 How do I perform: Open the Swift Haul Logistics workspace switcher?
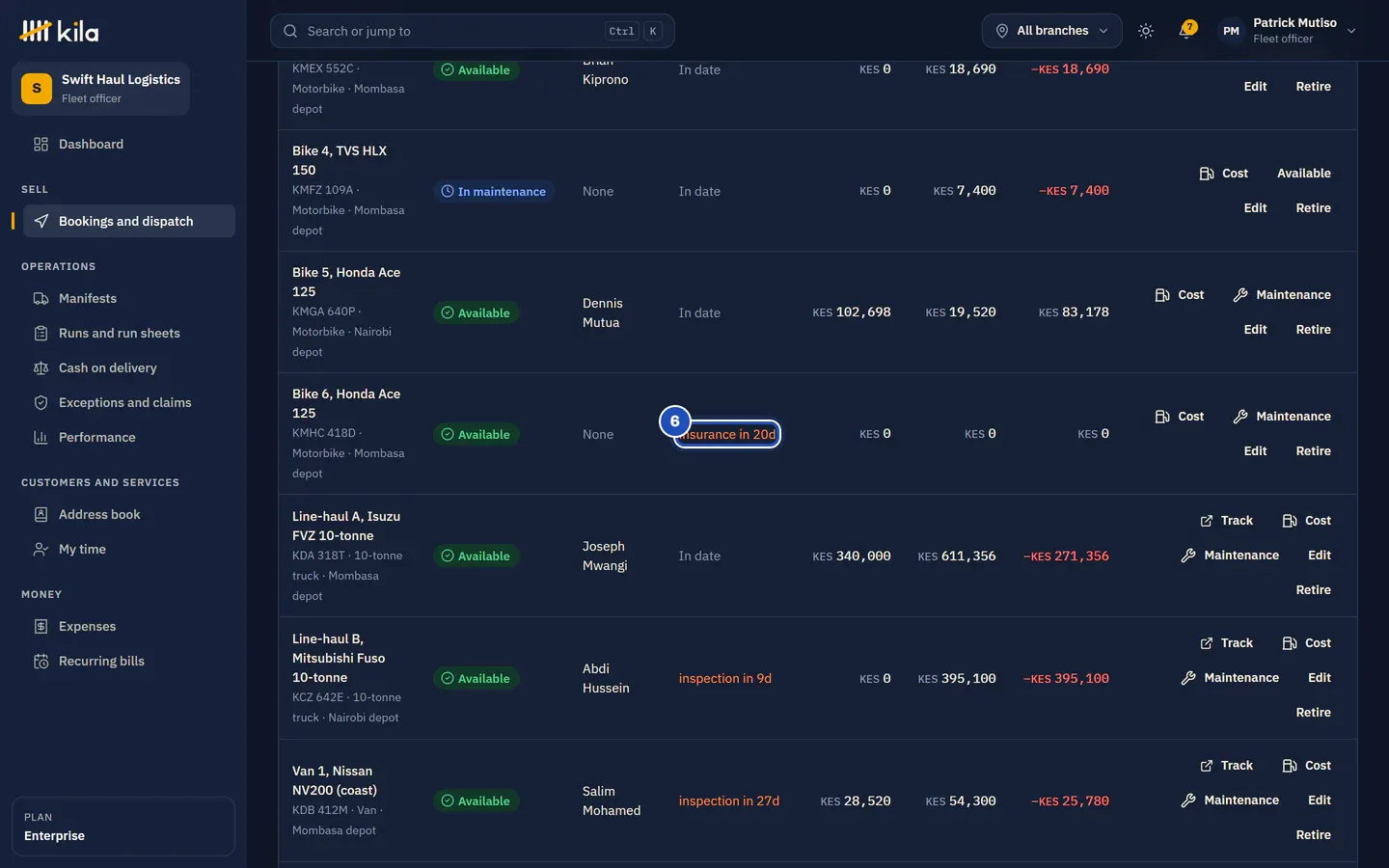coord(100,89)
